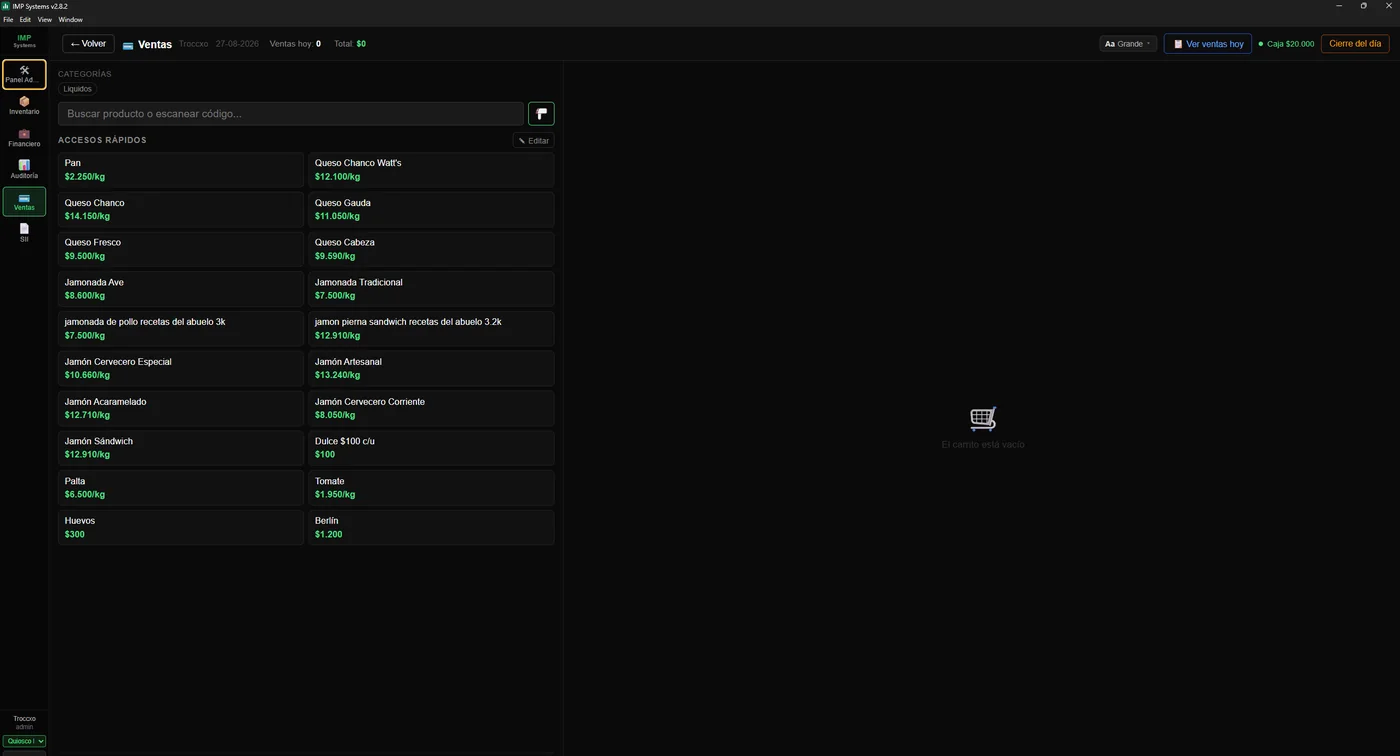Focus the product search field

(291, 113)
